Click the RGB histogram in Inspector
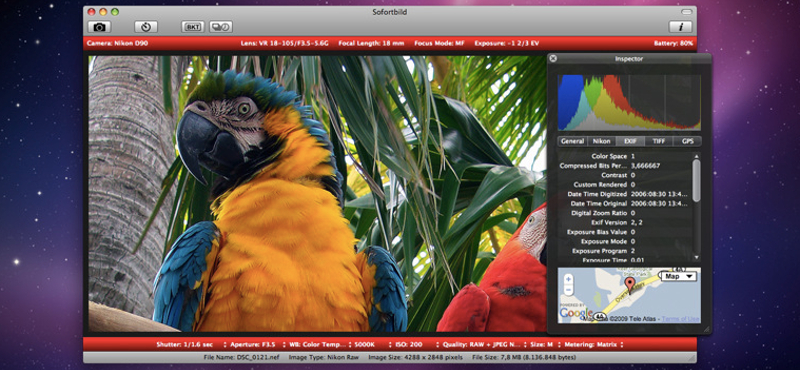 point(629,103)
